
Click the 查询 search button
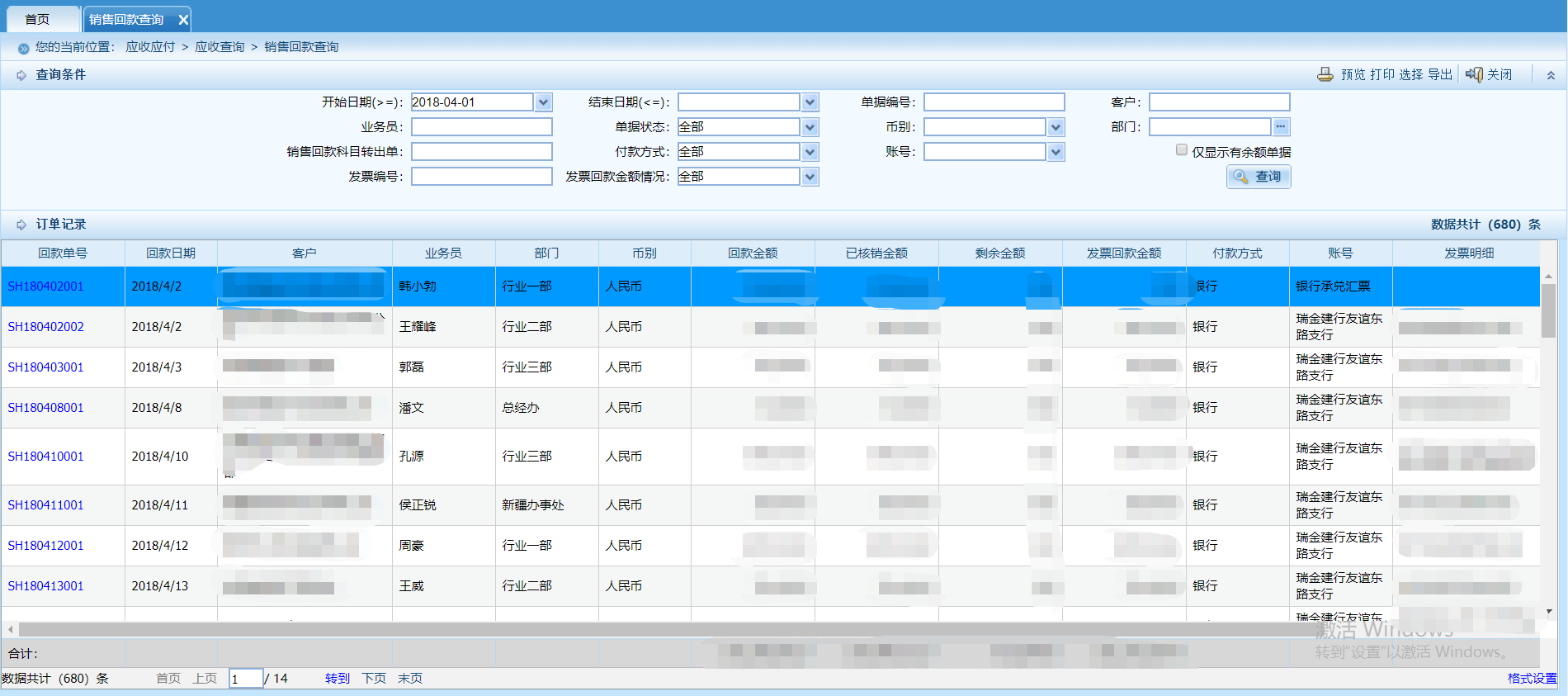1259,177
